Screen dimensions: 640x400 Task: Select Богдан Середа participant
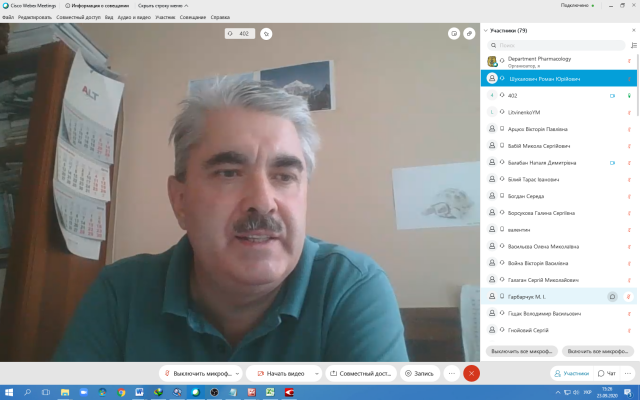558,196
